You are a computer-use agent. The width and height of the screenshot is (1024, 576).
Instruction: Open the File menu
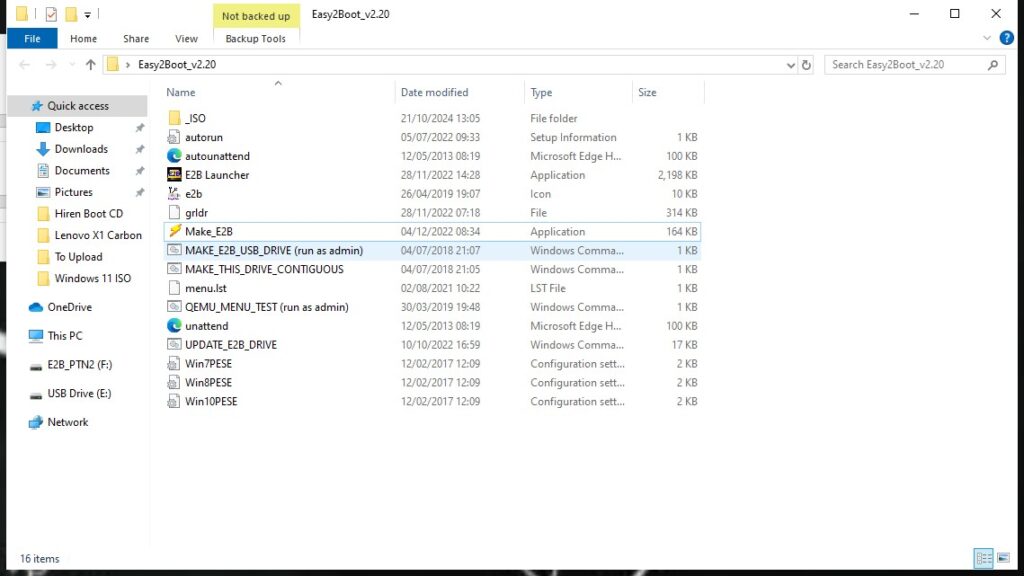coord(32,39)
